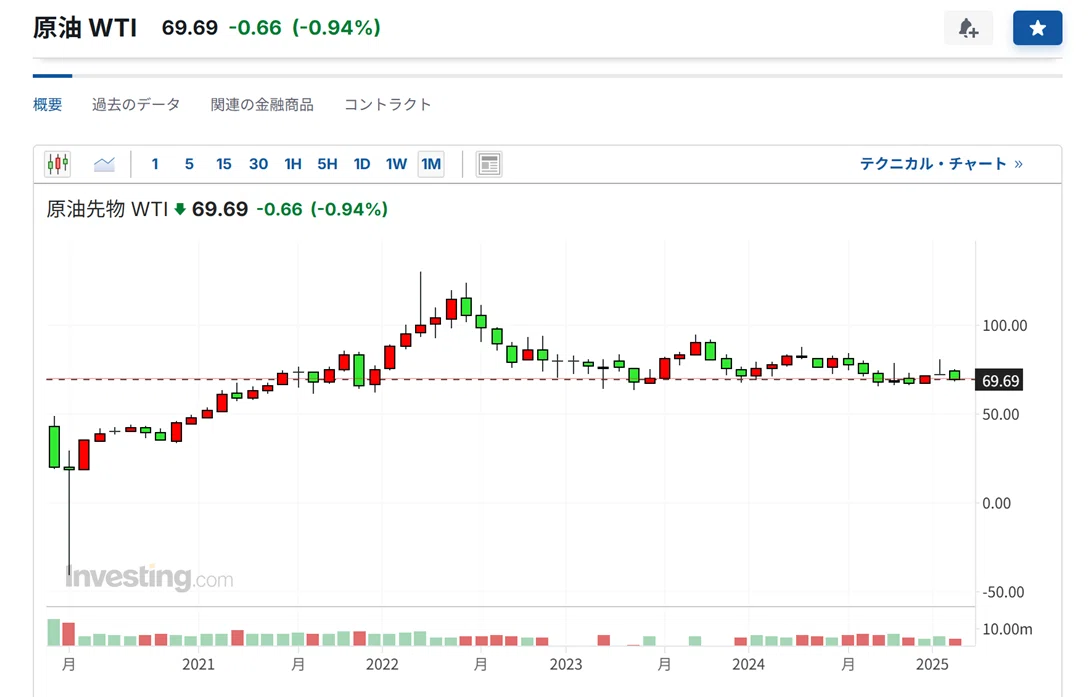Select the 5 minute interval
The width and height of the screenshot is (1089, 697).
189,164
